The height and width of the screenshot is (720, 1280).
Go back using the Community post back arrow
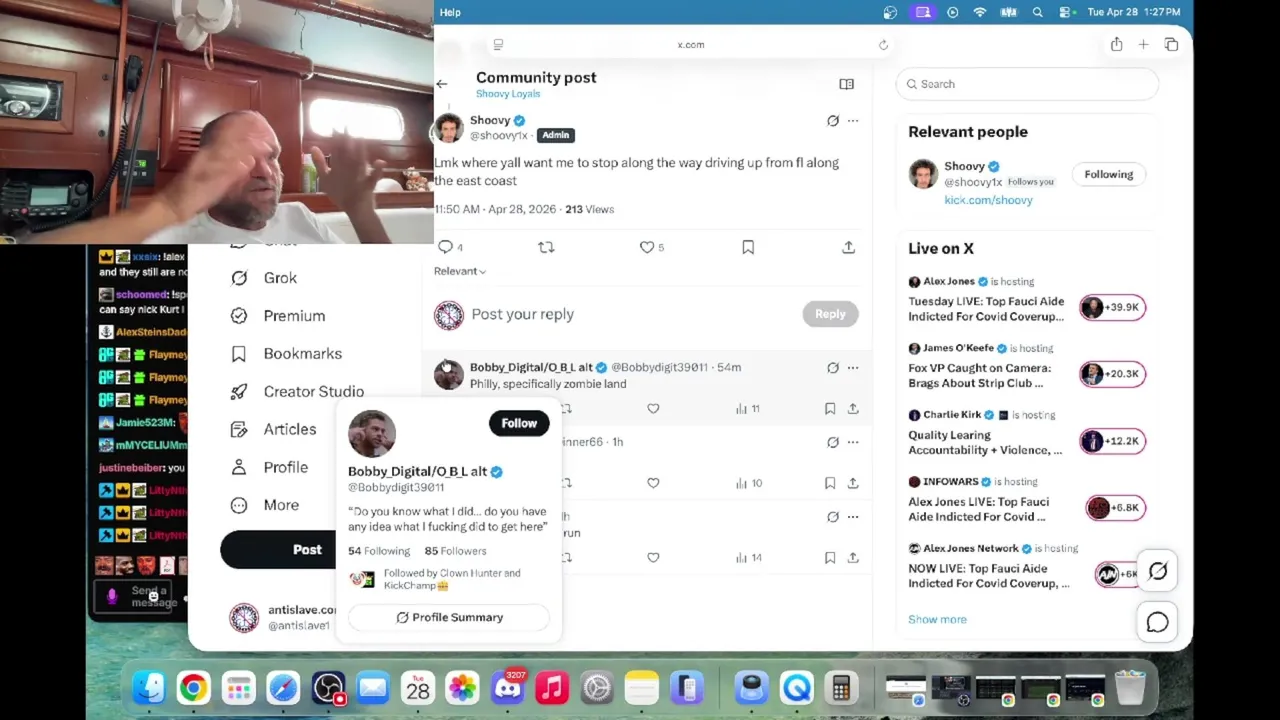[x=442, y=84]
